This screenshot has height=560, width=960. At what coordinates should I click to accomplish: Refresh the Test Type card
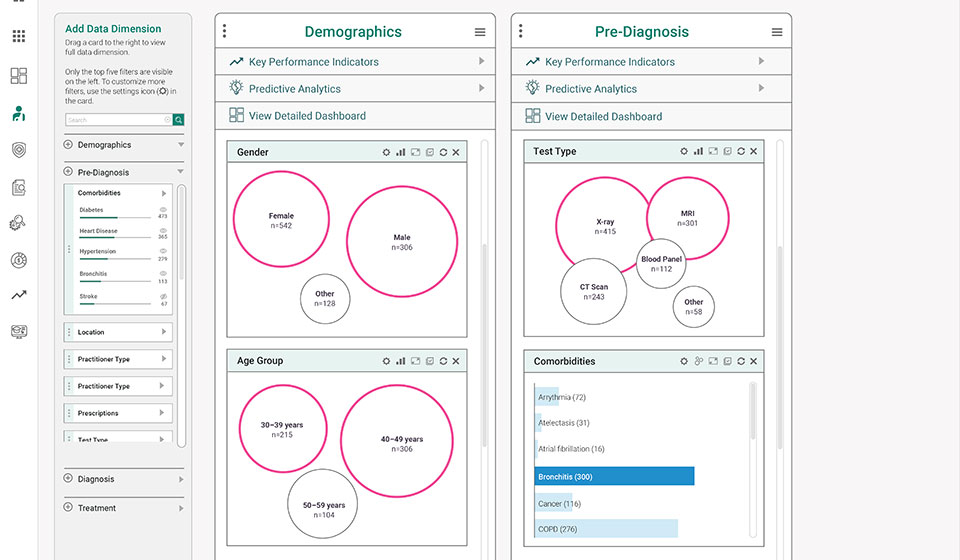[741, 151]
